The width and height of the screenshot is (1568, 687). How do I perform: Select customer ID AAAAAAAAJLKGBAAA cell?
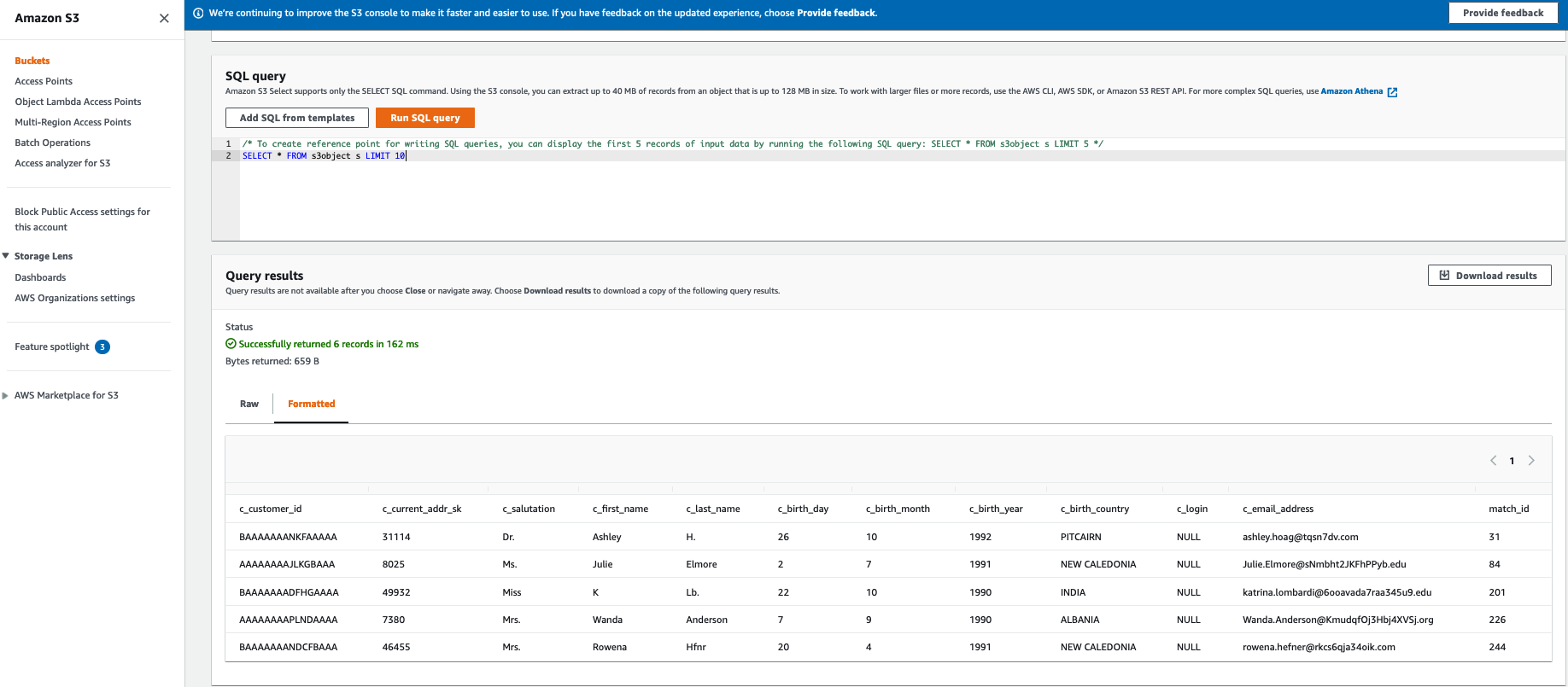287,564
